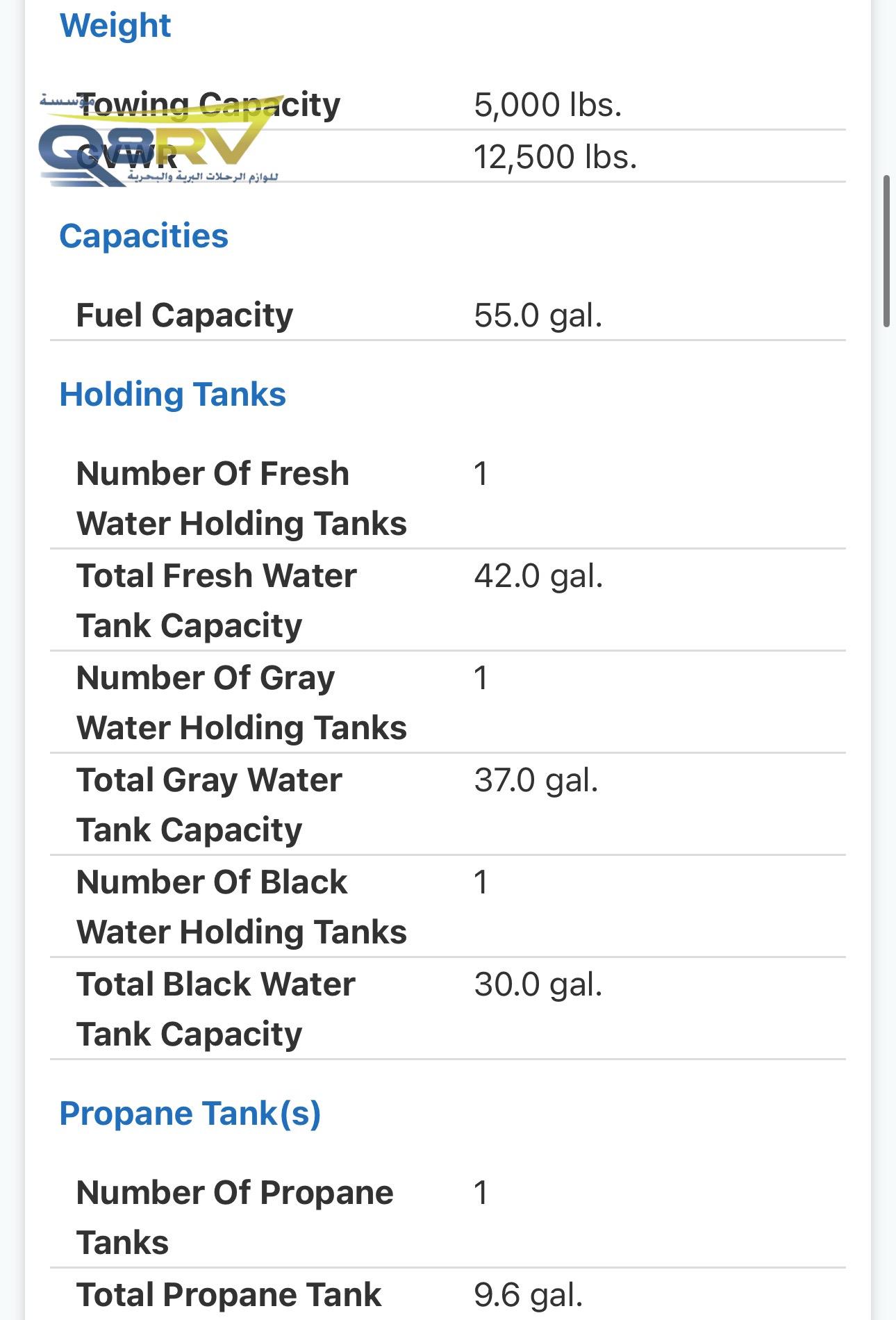Select the Total Fresh Water Tank Capacity label
896x1320 pixels.
pos(216,600)
